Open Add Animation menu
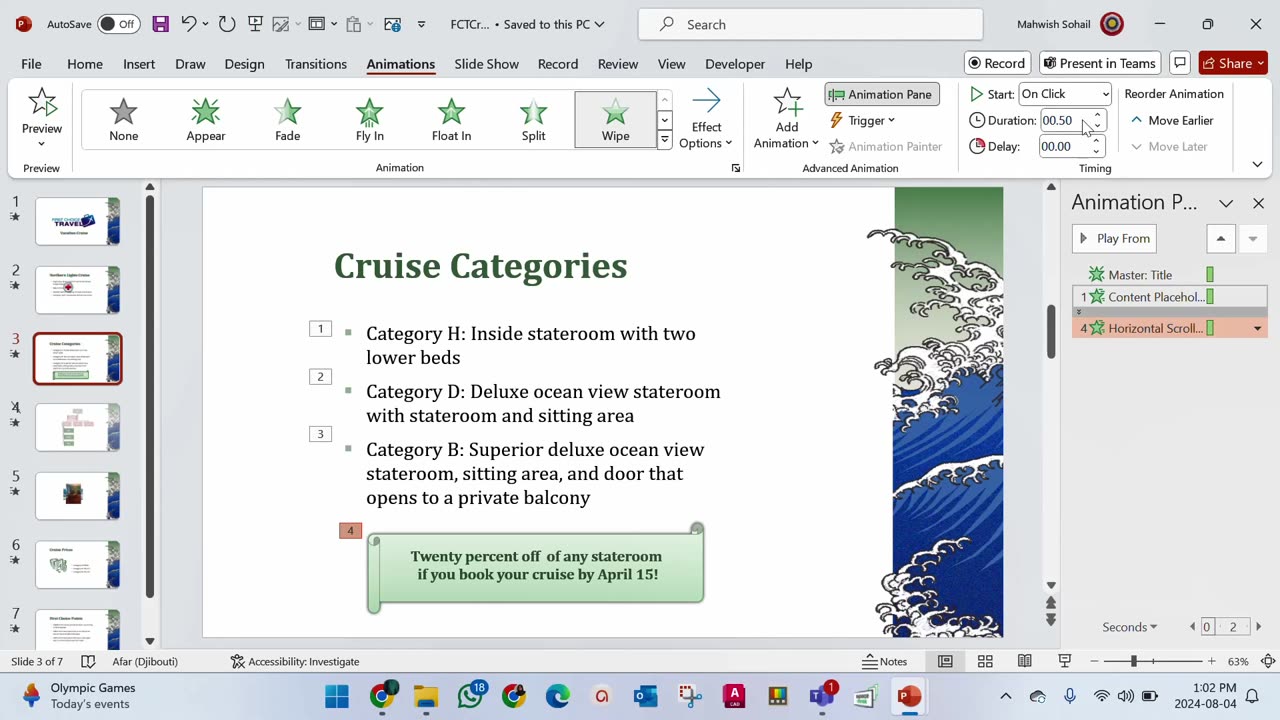Screen dimensions: 1280x720 pyautogui.click(x=787, y=119)
